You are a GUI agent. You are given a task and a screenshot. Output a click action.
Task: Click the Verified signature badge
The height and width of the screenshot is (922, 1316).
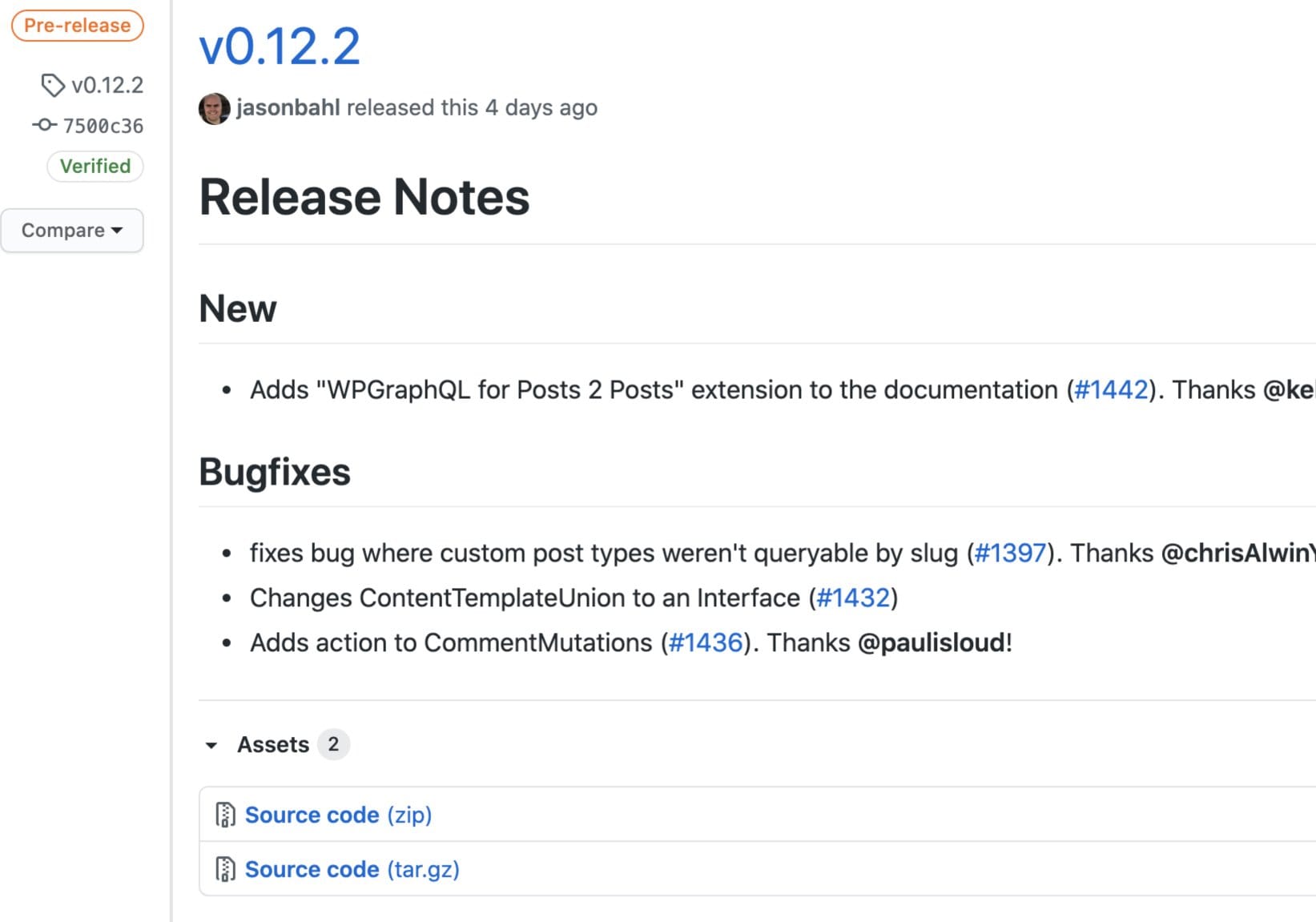coord(95,166)
